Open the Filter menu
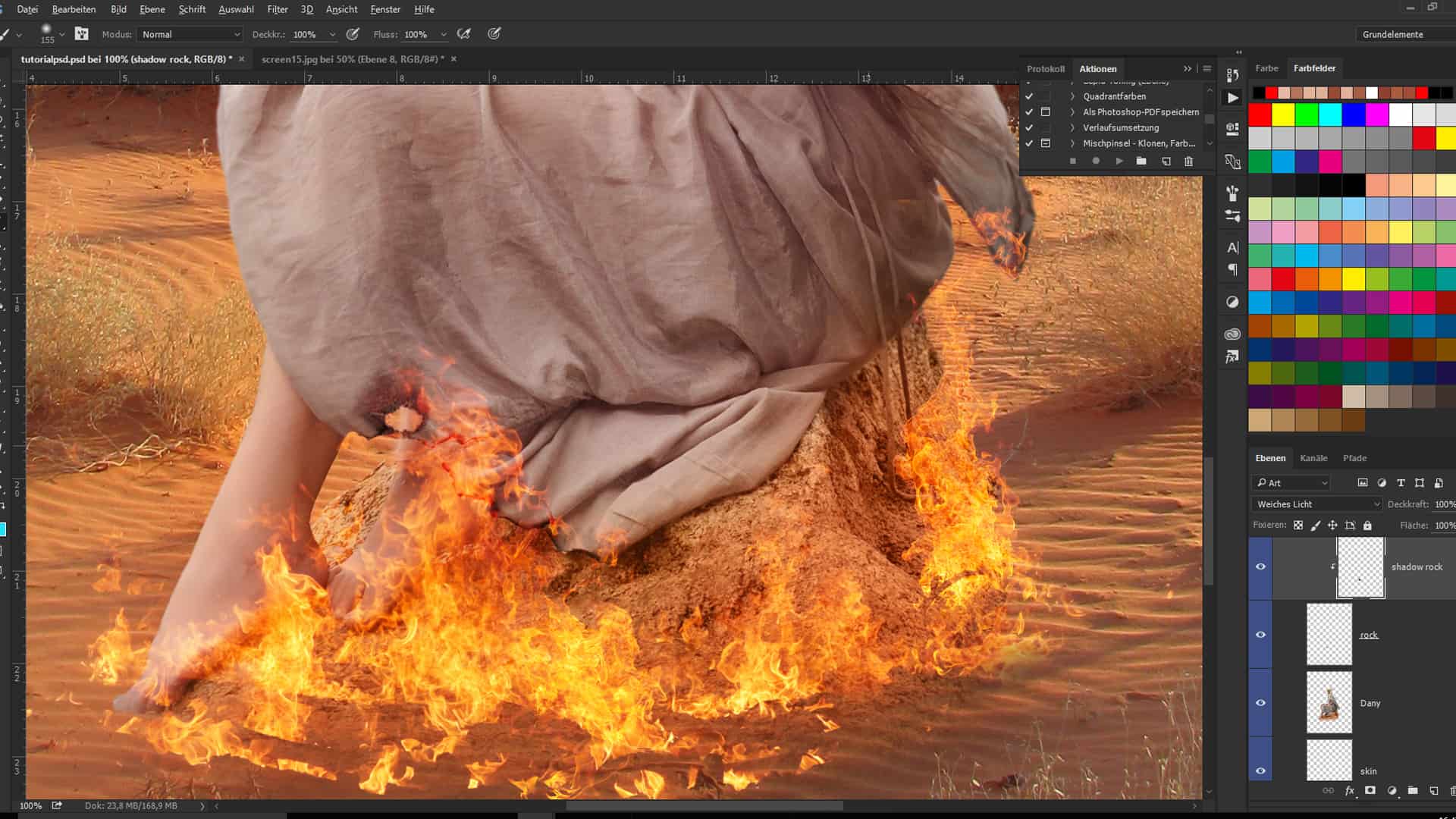This screenshot has height=819, width=1456. (x=278, y=9)
